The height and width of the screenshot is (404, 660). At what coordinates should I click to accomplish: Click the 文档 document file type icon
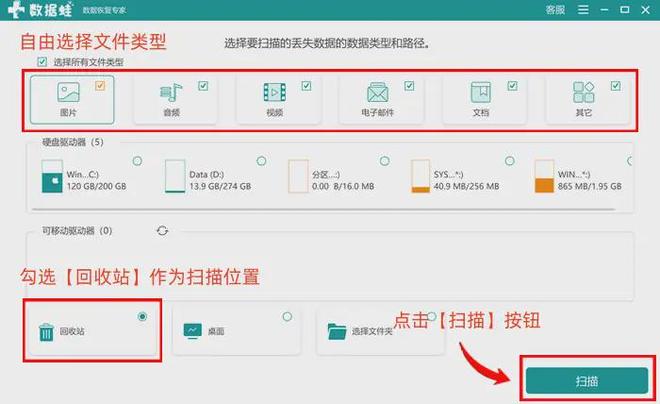click(x=481, y=92)
